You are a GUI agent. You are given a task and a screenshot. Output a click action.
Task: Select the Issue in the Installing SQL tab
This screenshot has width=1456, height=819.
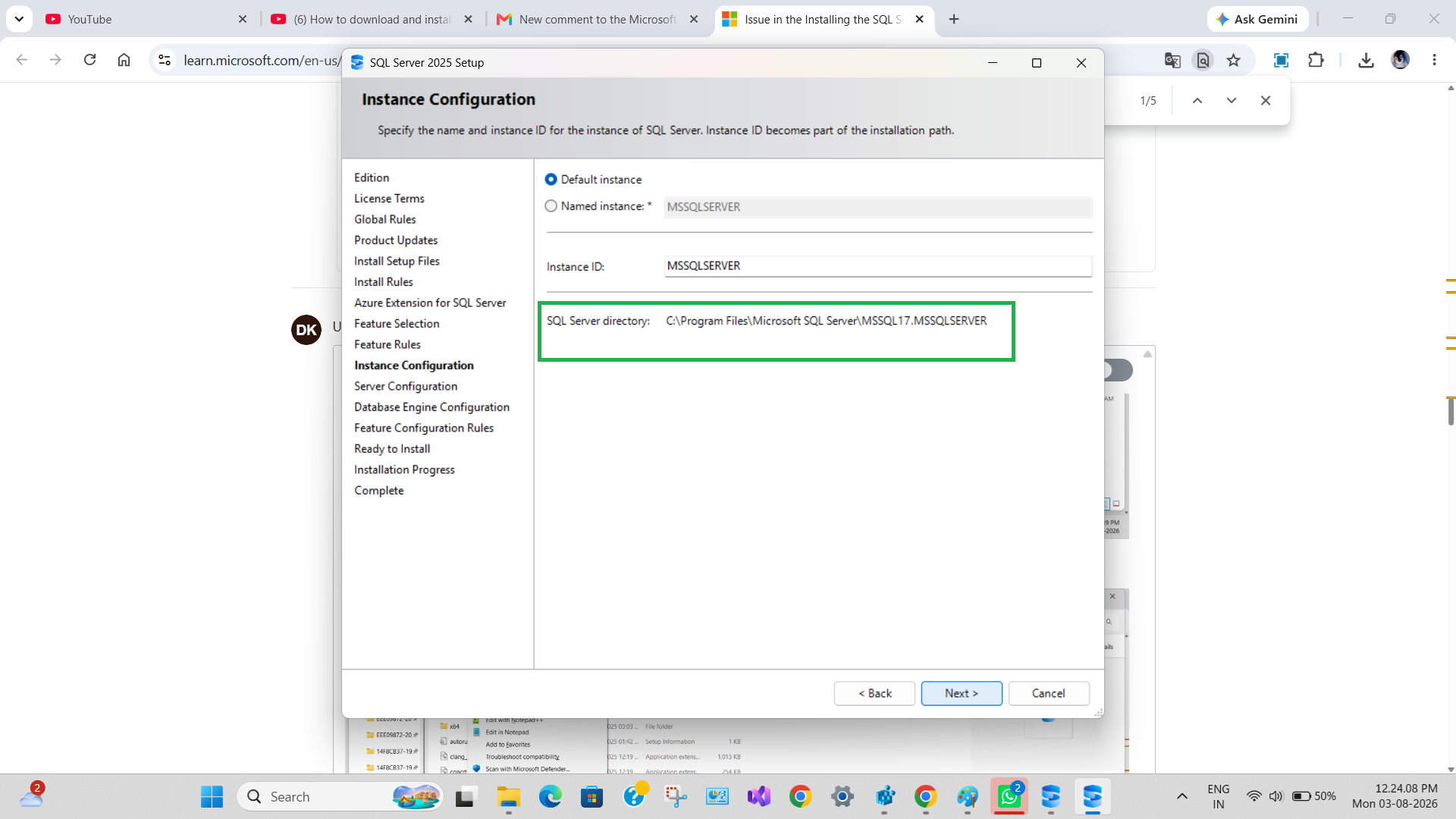click(x=823, y=19)
